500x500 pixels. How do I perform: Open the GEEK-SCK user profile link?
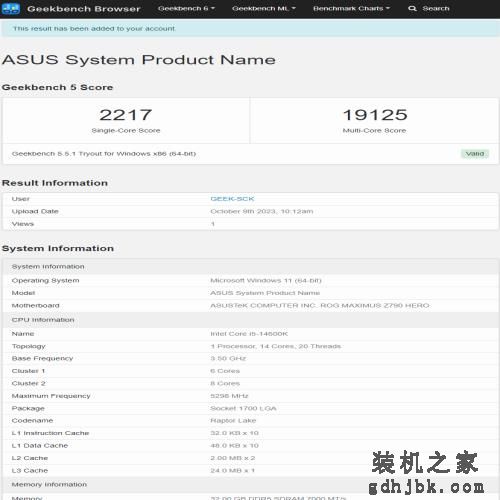point(232,199)
